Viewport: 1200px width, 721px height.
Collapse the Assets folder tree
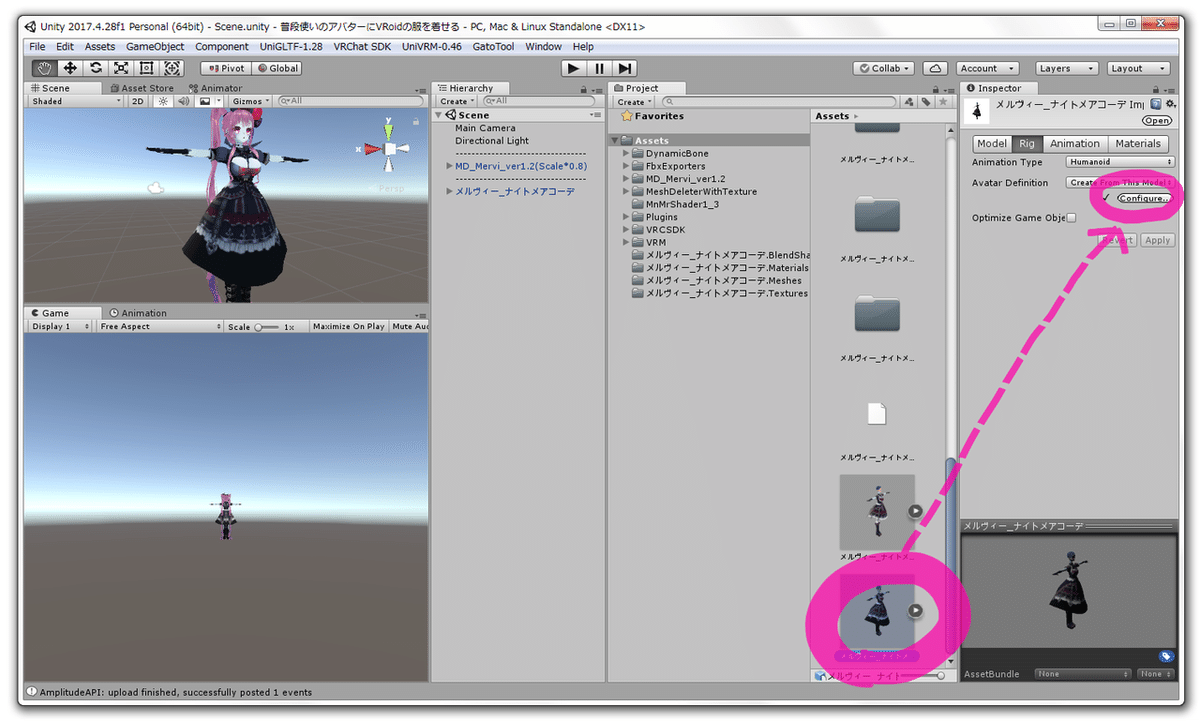[x=615, y=141]
